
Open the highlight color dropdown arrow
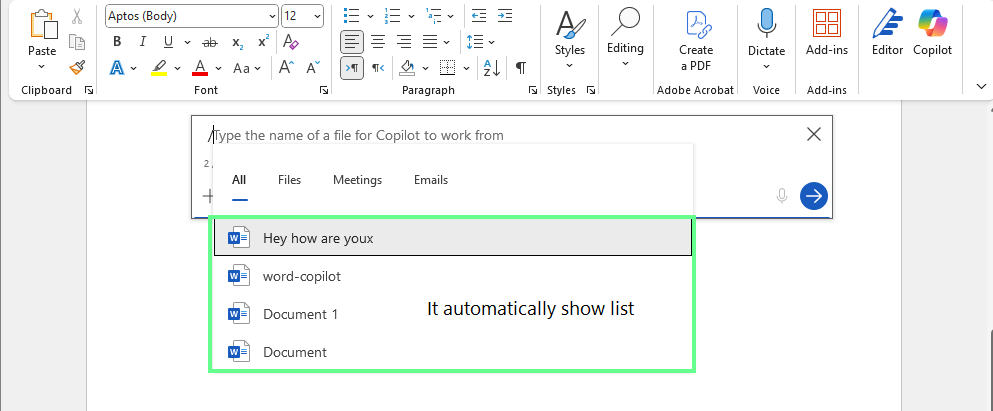[x=177, y=68]
